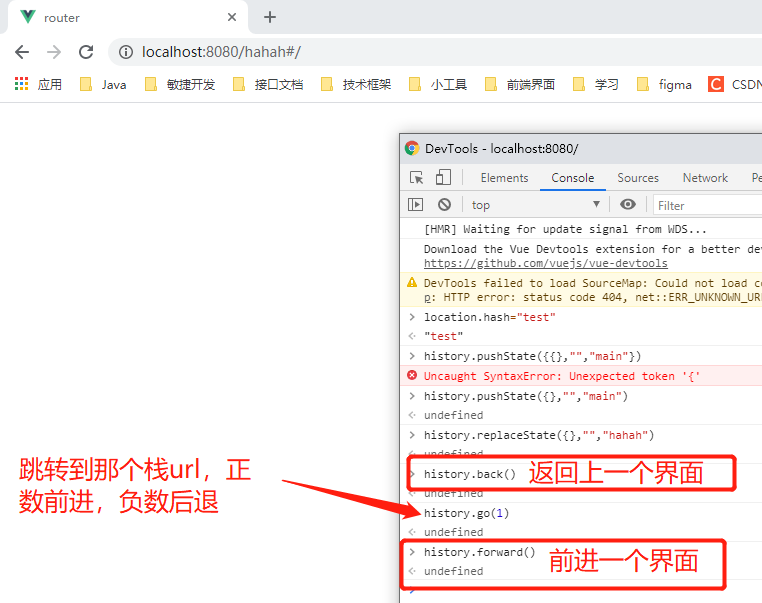This screenshot has height=603, width=762.
Task: Activate the inspect element picker in DevTools
Action: click(x=416, y=177)
